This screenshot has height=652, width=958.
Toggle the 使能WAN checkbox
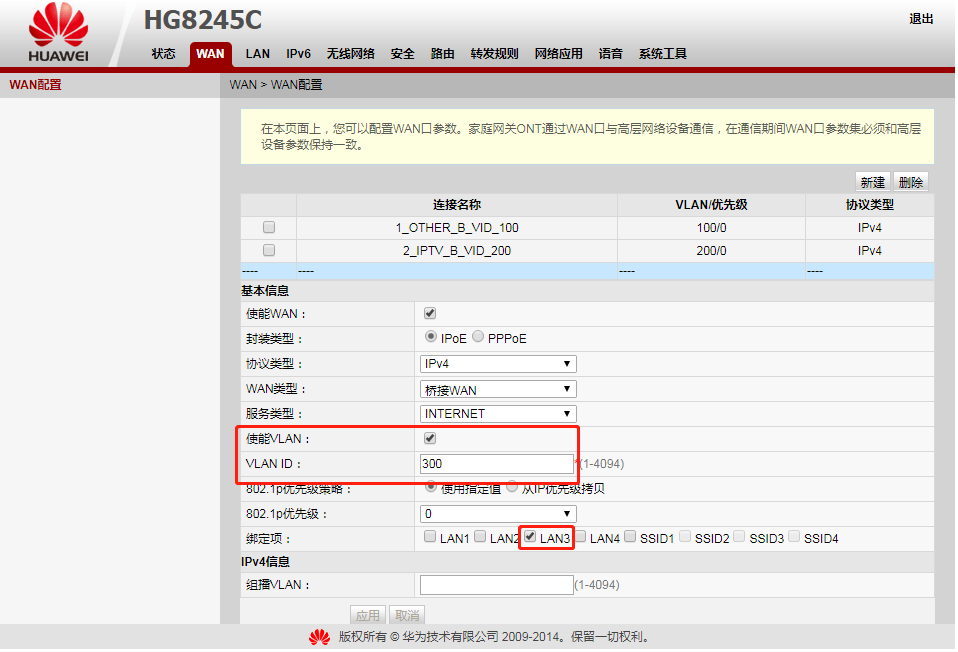tap(430, 313)
